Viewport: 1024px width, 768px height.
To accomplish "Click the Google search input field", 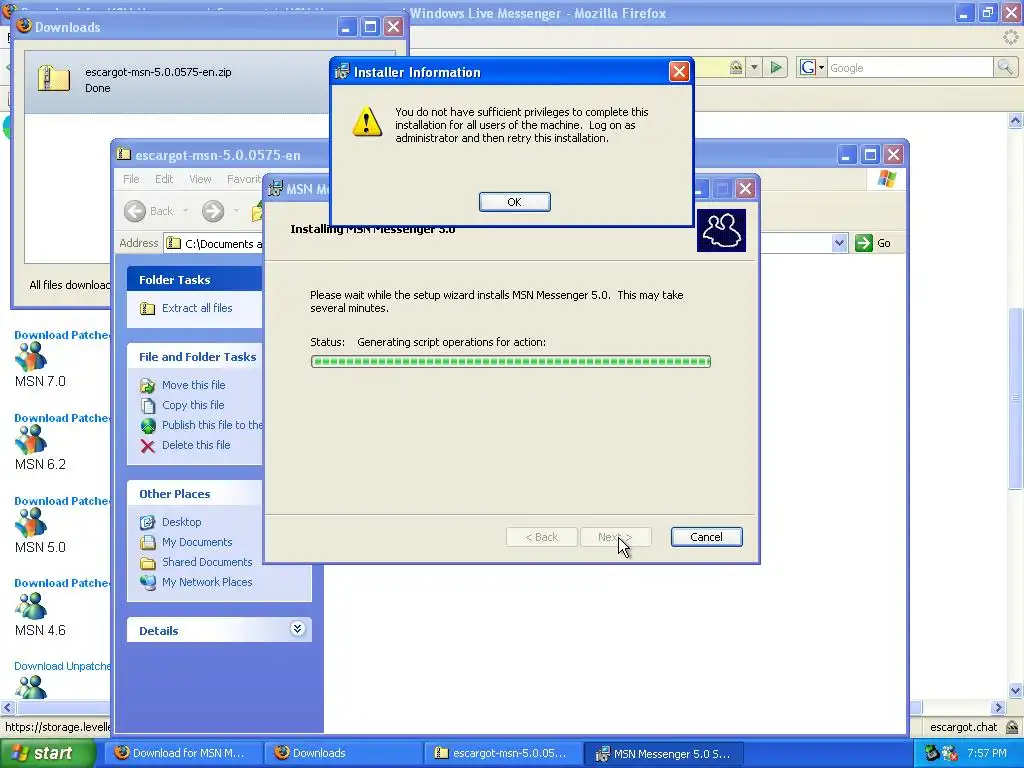I will (910, 67).
